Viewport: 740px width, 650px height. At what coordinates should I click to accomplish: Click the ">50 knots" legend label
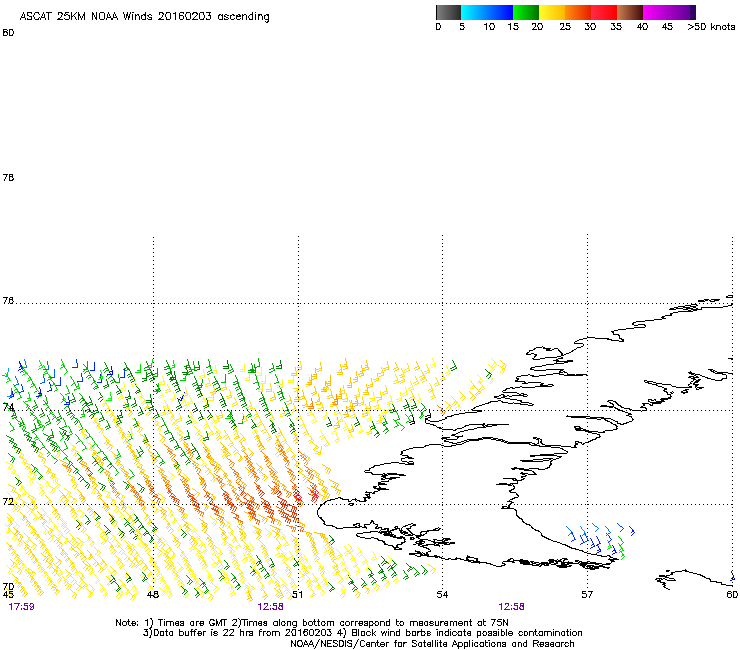711,27
